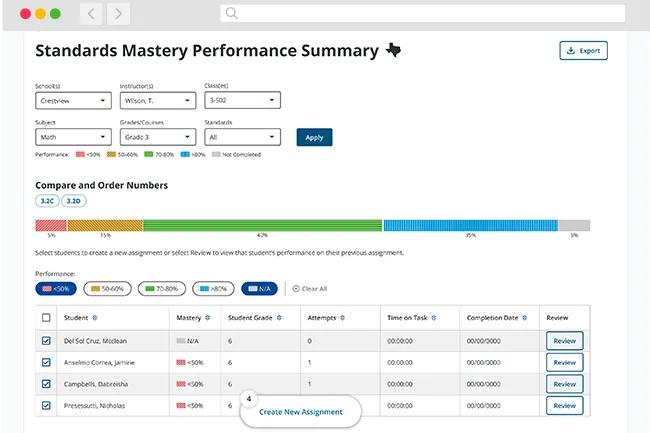This screenshot has height=433, width=650.
Task: Click student name Del Sol Cruz, Mcclean
Action: (95, 341)
